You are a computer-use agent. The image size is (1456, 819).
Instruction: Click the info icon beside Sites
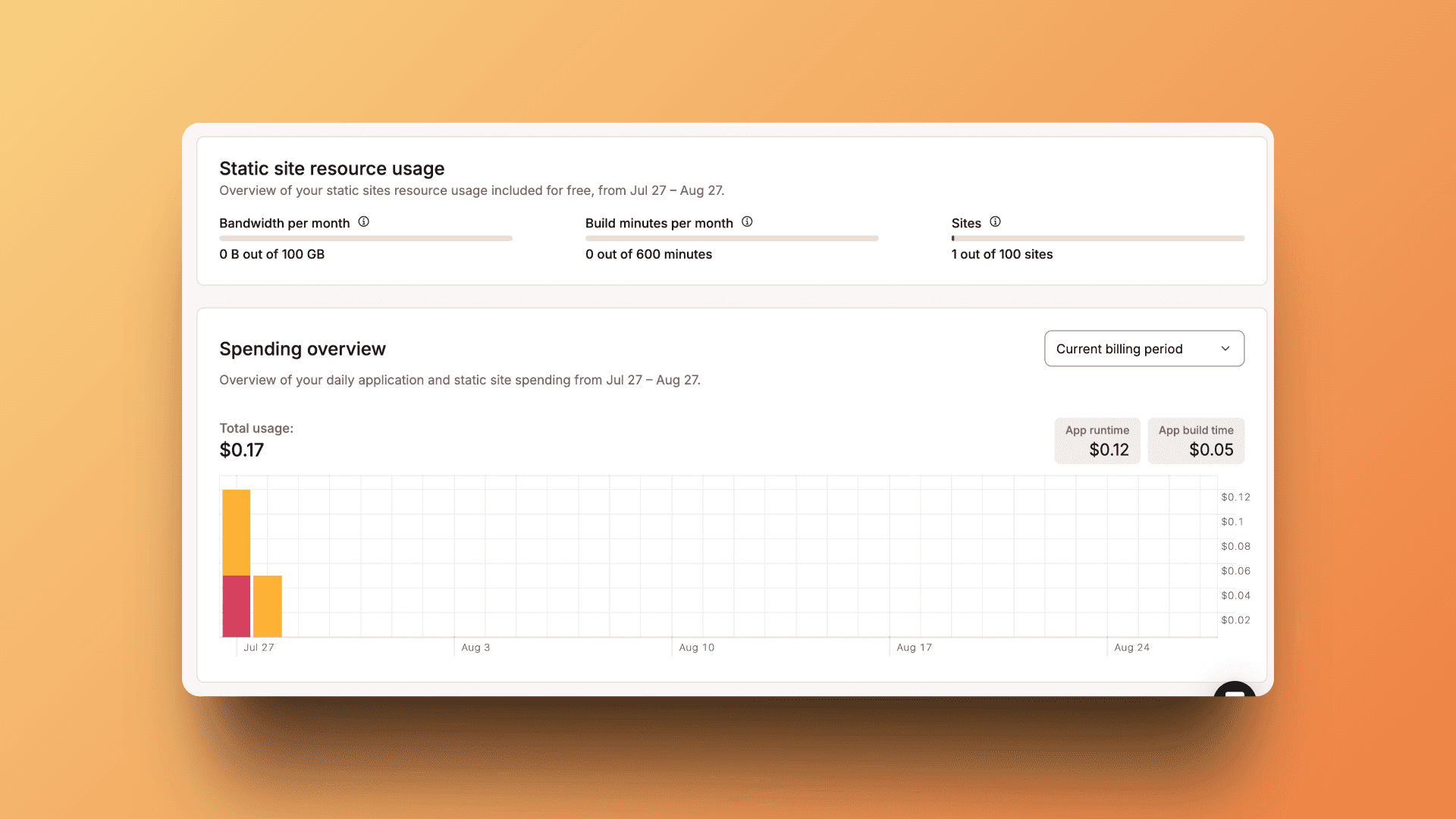(995, 221)
